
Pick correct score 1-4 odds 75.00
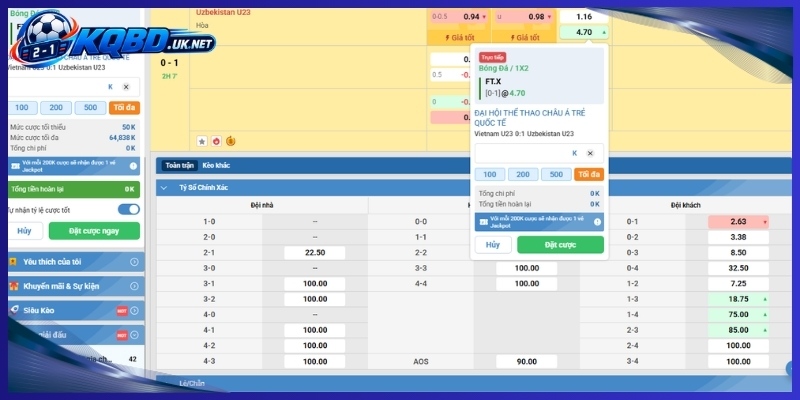[x=738, y=314]
